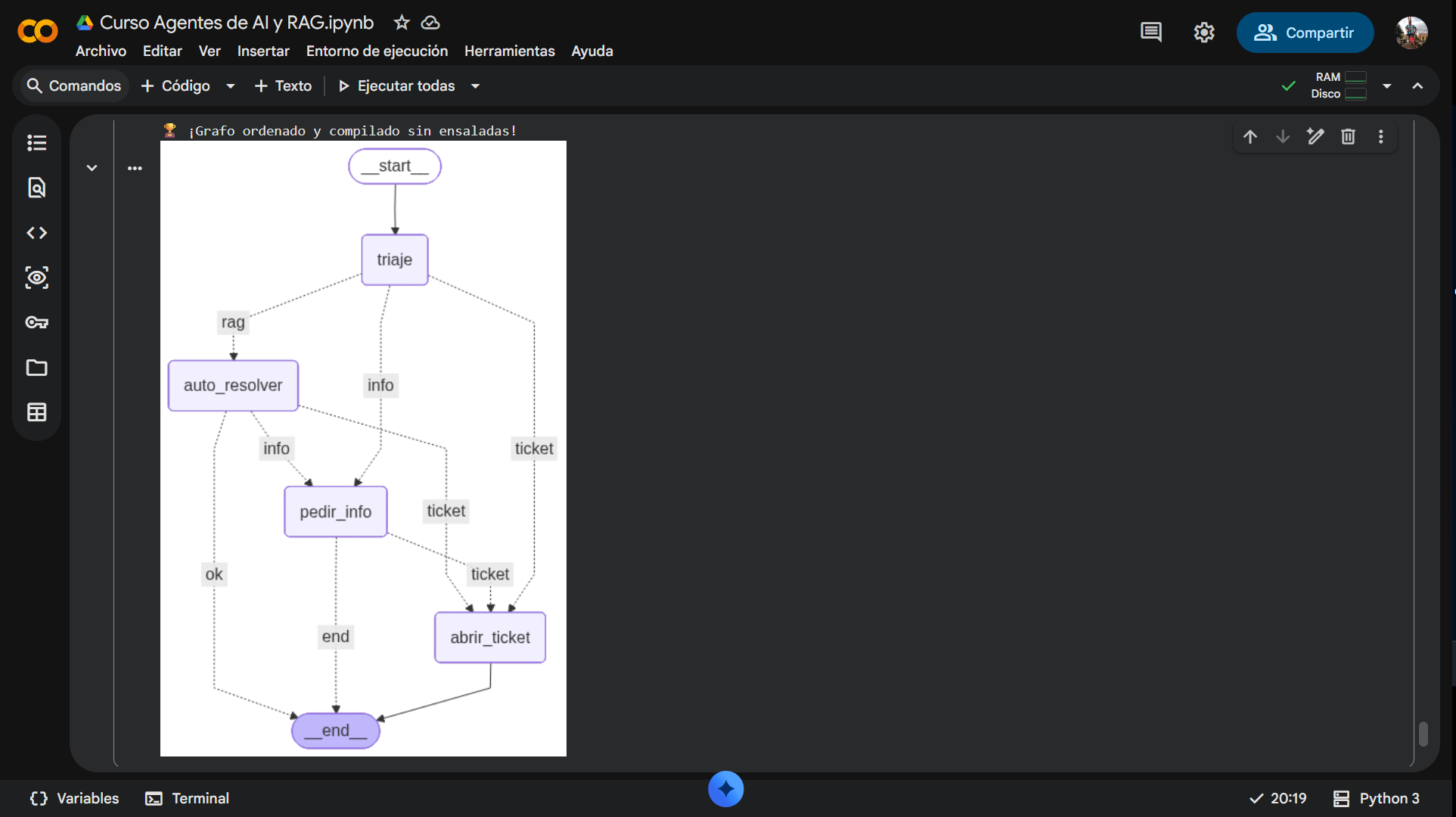Open the files folder icon
1456x817 pixels.
tap(36, 368)
